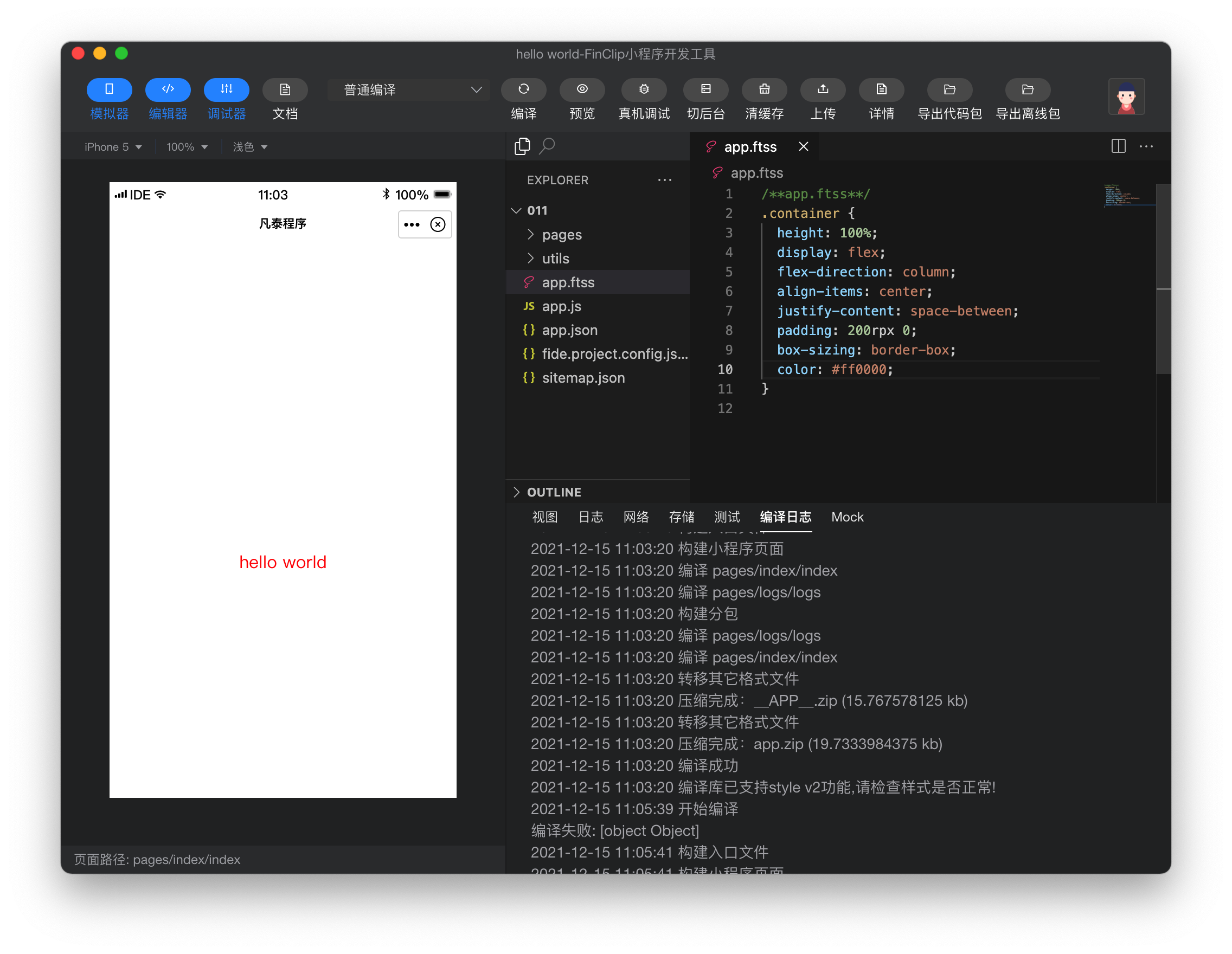Open simulator capsule more menu dots

pos(412,224)
